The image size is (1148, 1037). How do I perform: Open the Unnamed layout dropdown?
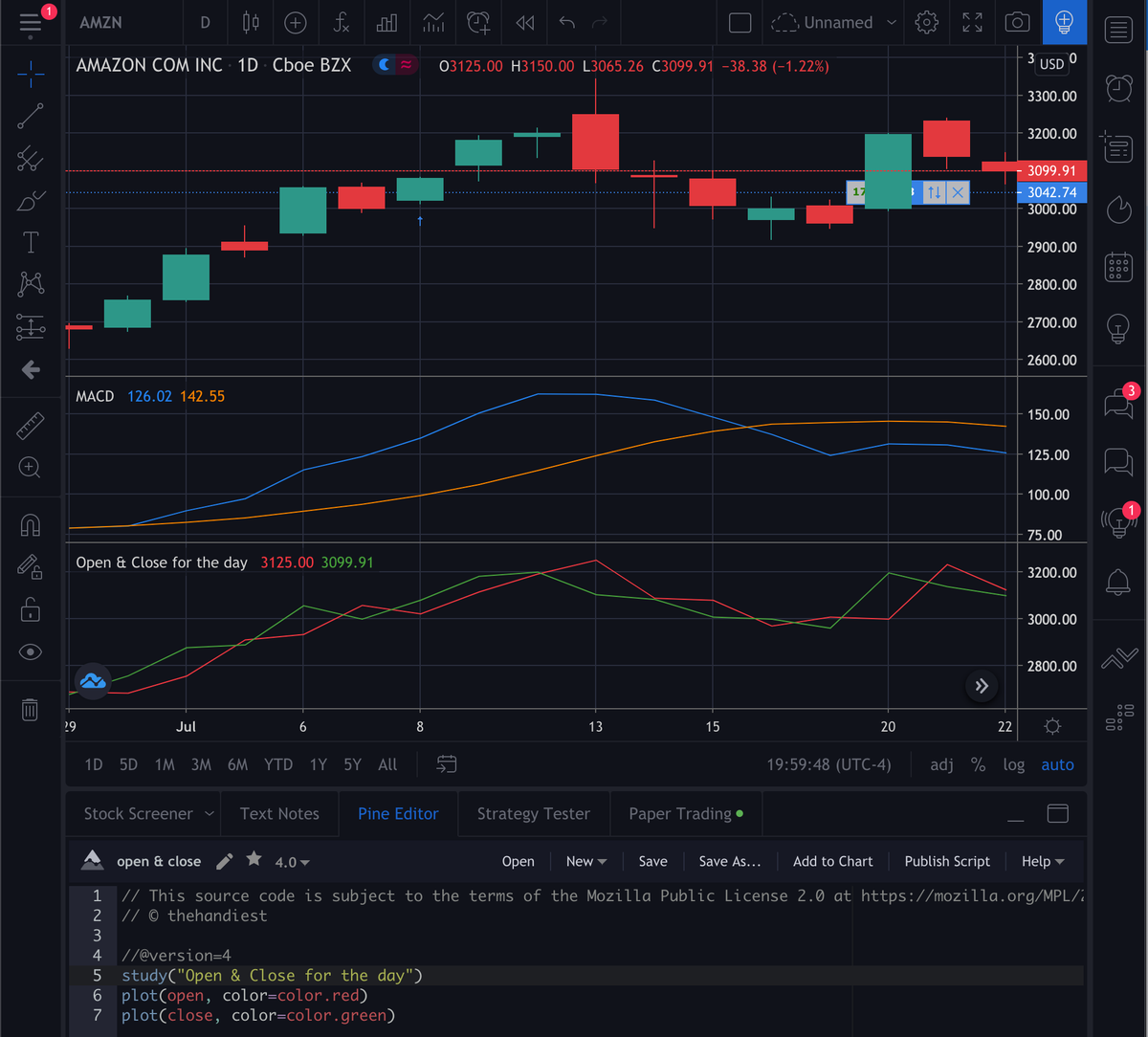pos(835,22)
